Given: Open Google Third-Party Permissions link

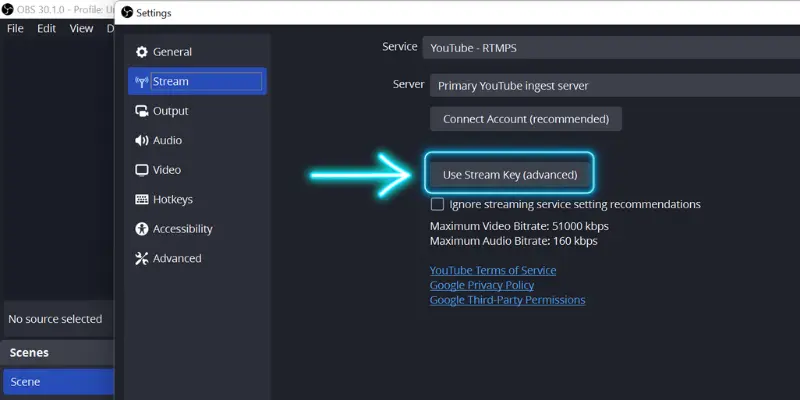Looking at the screenshot, I should coord(507,300).
